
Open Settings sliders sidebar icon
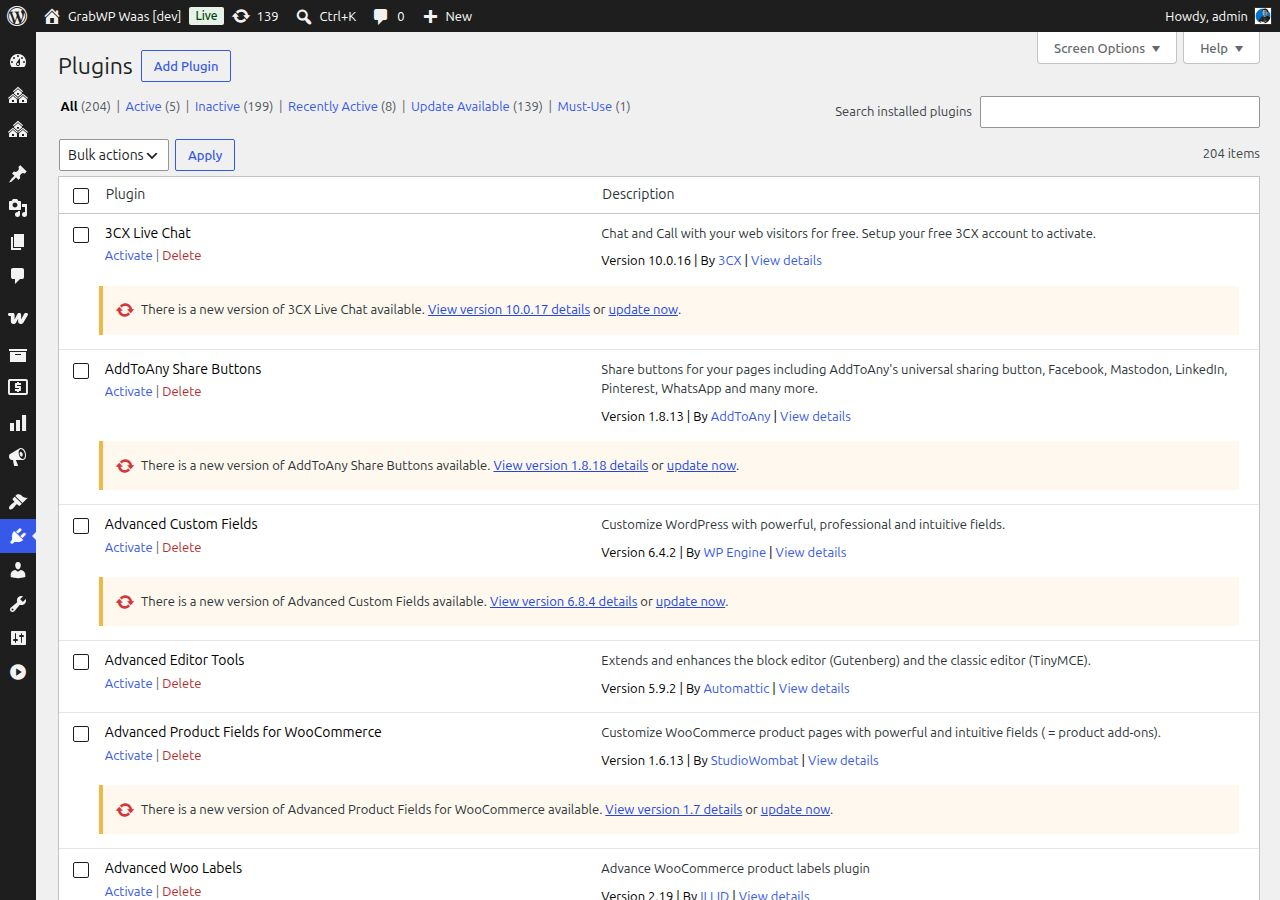(18, 638)
